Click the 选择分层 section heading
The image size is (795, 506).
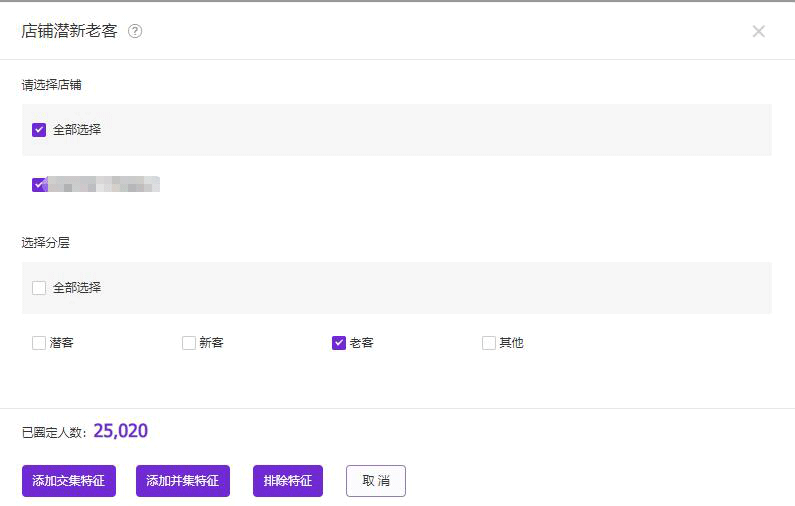(46, 242)
